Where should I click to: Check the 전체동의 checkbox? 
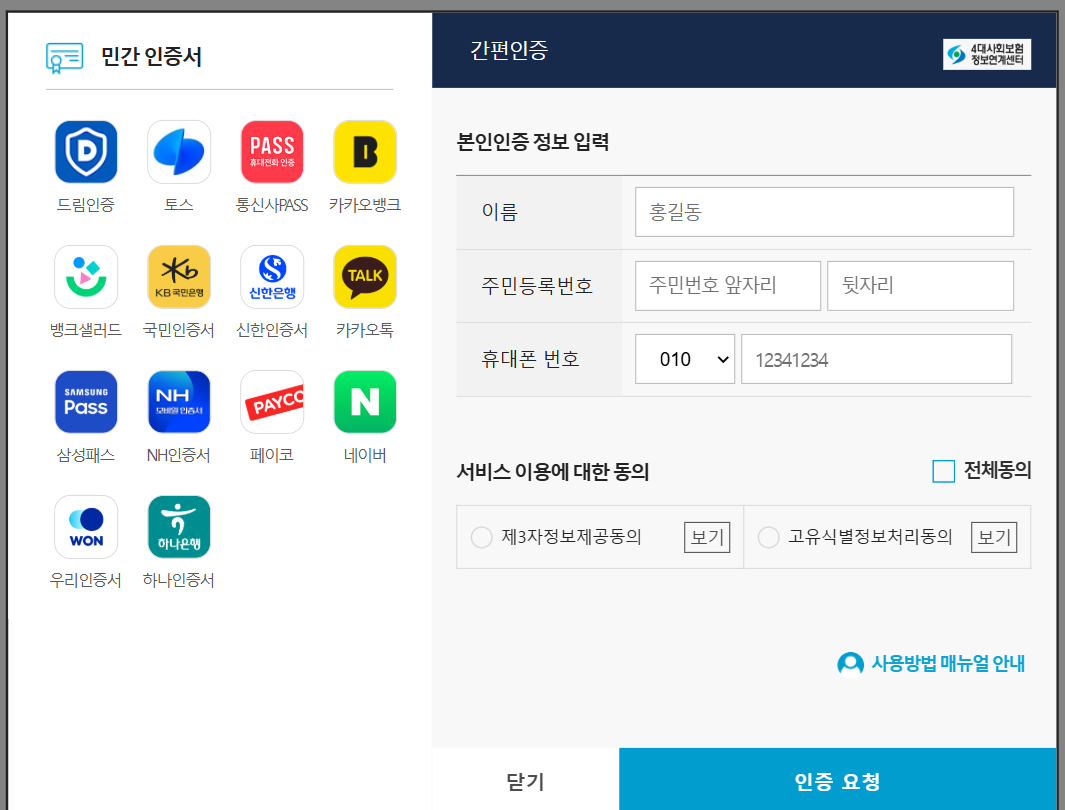coord(943,471)
